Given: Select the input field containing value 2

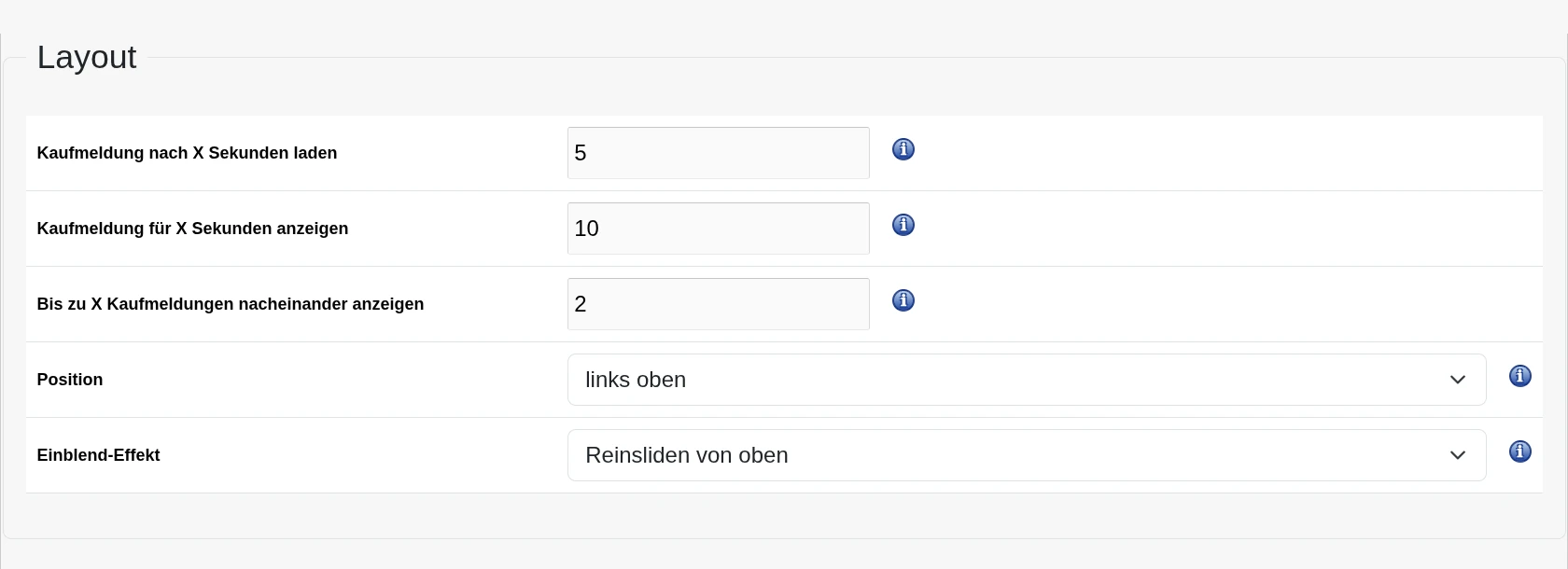Looking at the screenshot, I should pos(719,304).
